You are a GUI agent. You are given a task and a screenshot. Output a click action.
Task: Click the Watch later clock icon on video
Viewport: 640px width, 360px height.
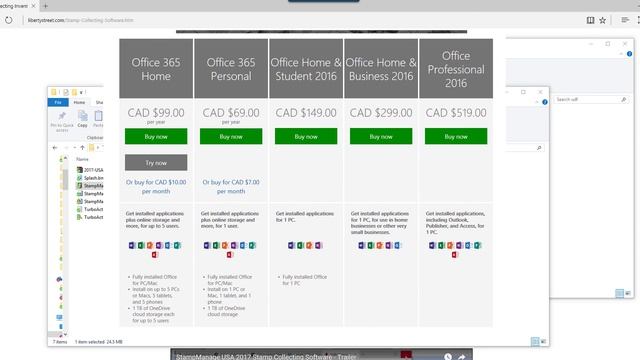[448, 357]
